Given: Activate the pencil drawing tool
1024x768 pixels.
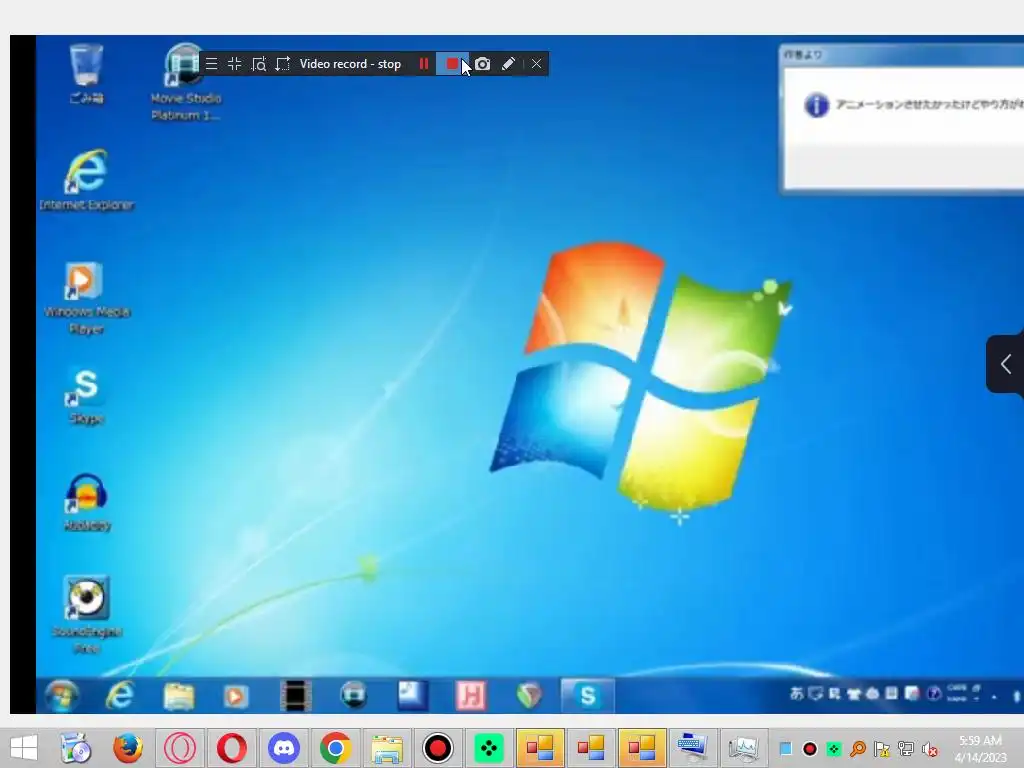Looking at the screenshot, I should click(x=508, y=64).
